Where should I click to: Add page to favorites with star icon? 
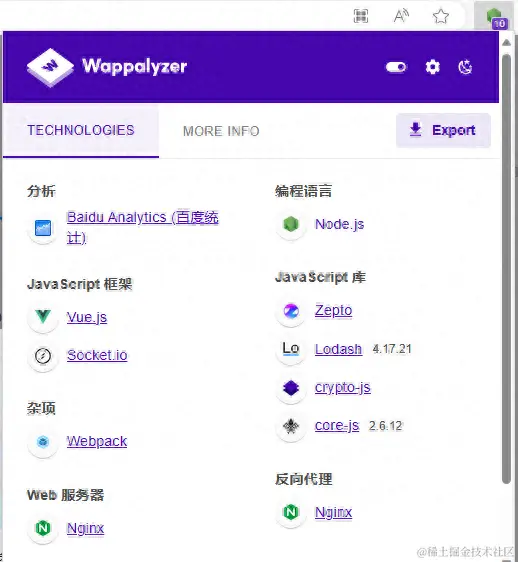[441, 16]
